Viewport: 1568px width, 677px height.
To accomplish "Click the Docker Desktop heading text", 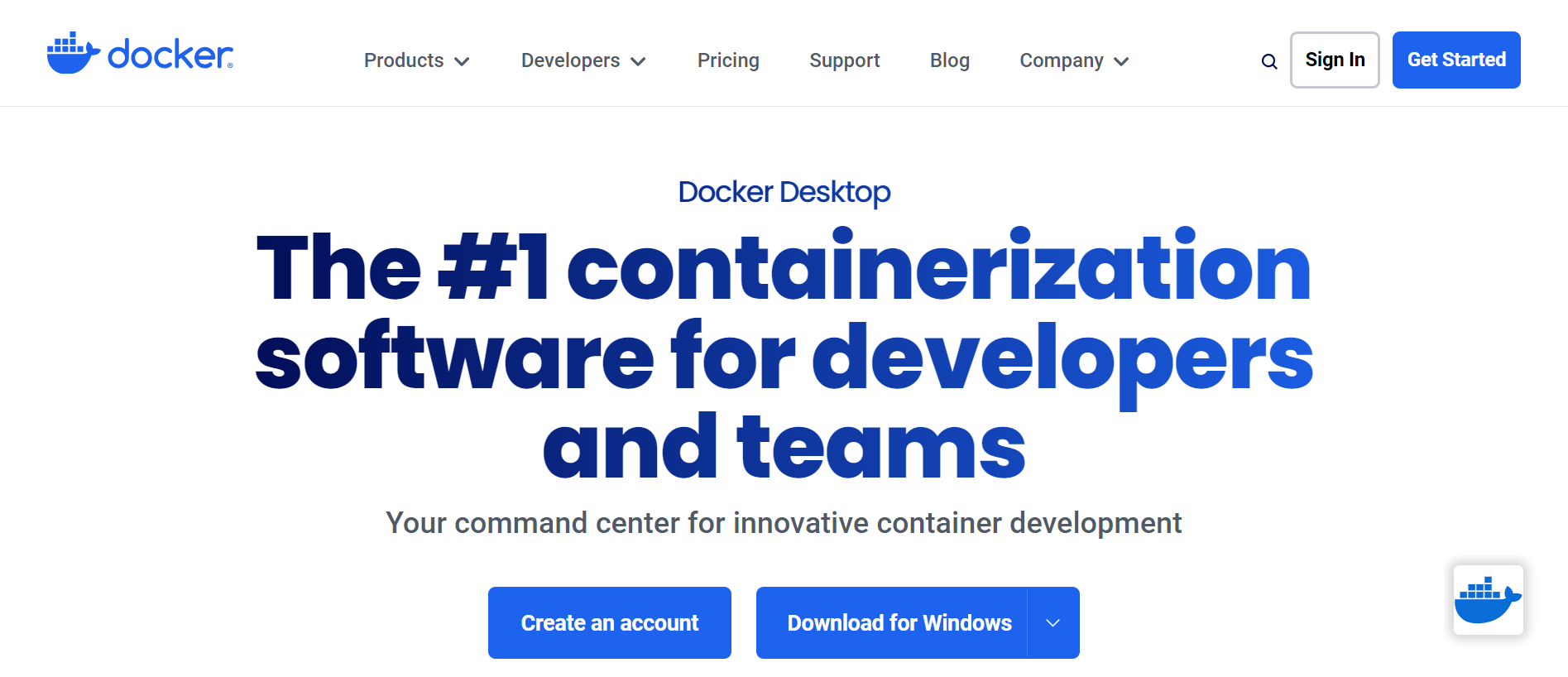I will (784, 192).
